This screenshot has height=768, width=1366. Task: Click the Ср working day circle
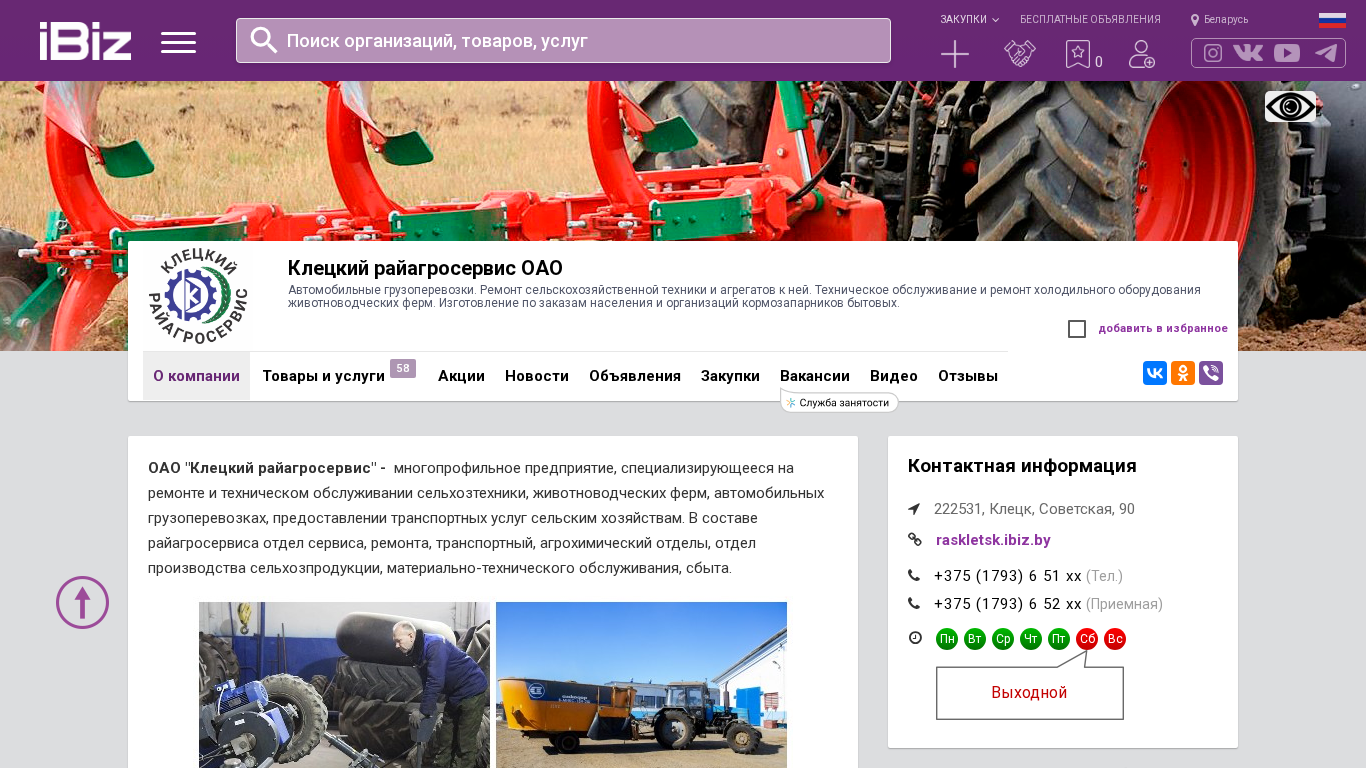click(1003, 639)
